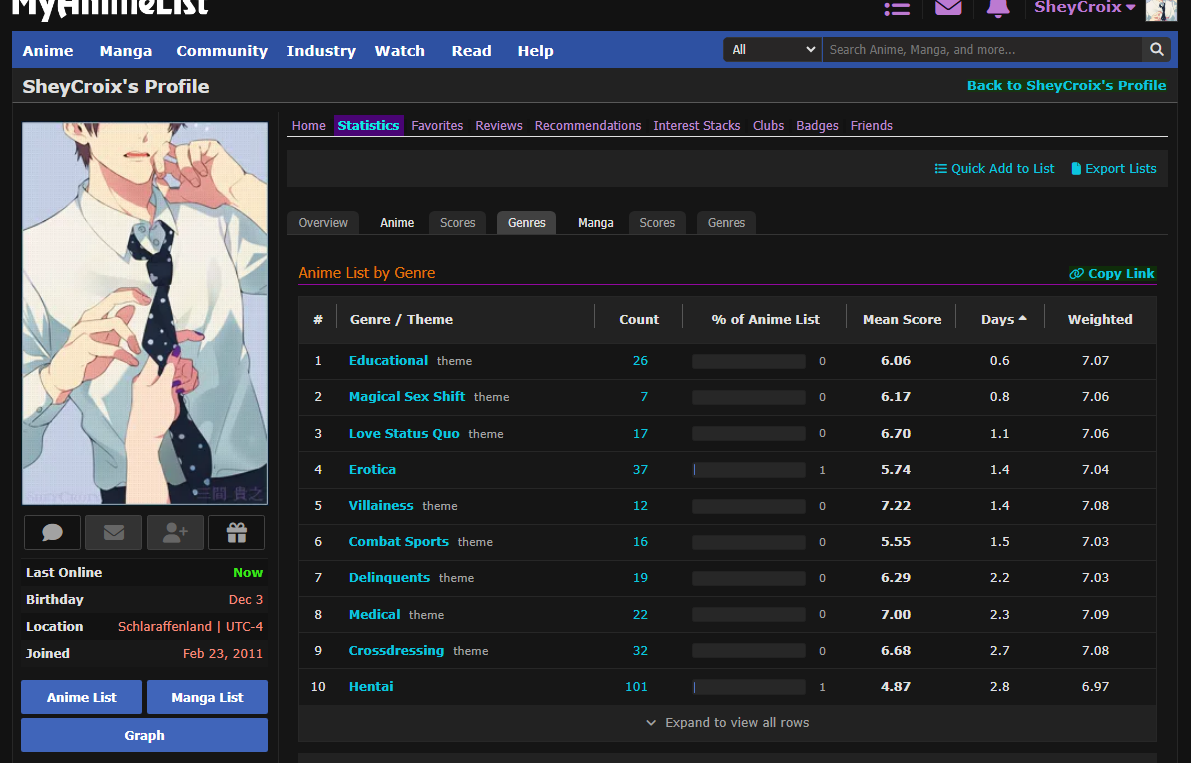Open the Educational genre link
Screen dimensions: 1191x763
point(388,361)
